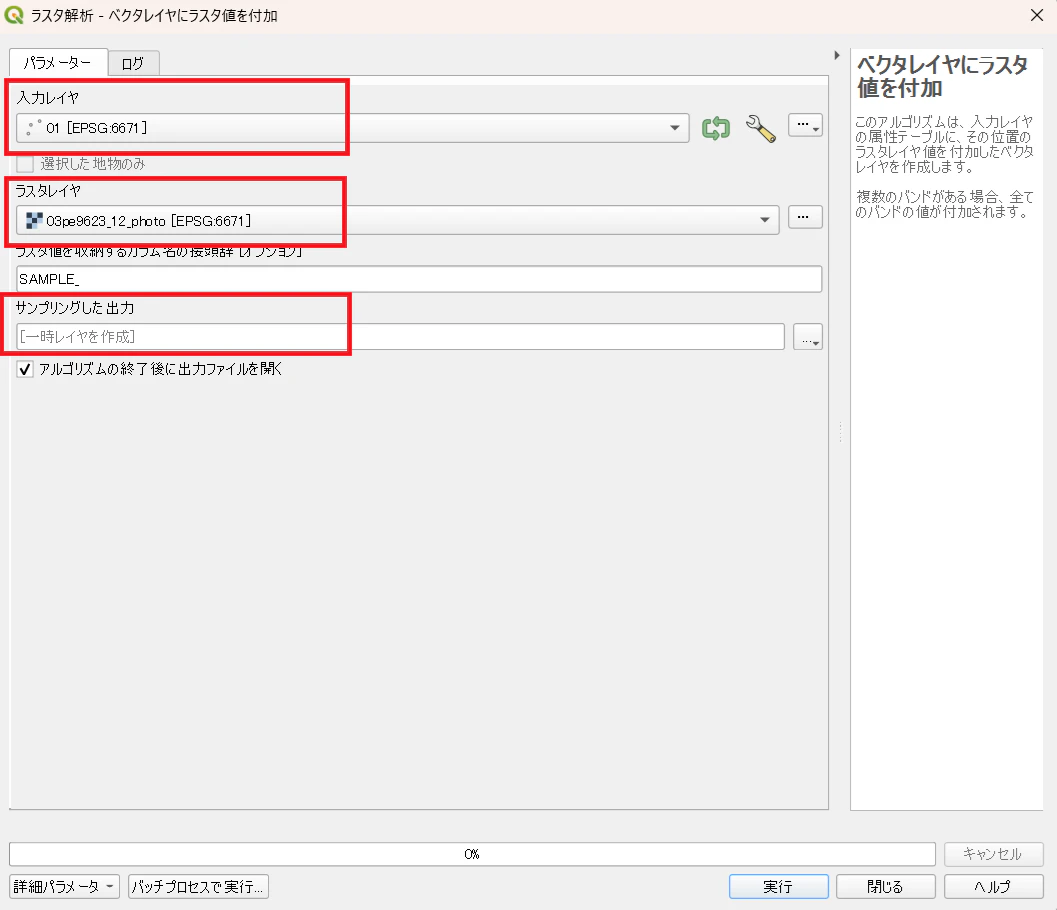Open input layer browse button with ellipsis
This screenshot has height=910, width=1057.
tap(806, 125)
